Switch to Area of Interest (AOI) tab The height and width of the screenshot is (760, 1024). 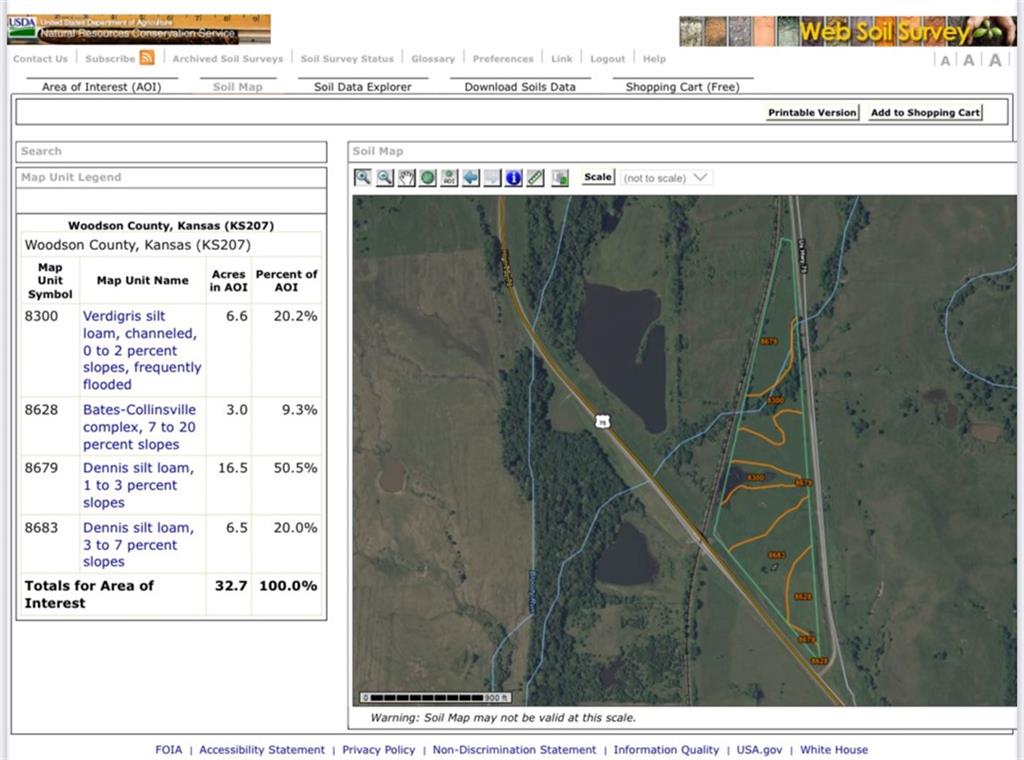(x=101, y=87)
